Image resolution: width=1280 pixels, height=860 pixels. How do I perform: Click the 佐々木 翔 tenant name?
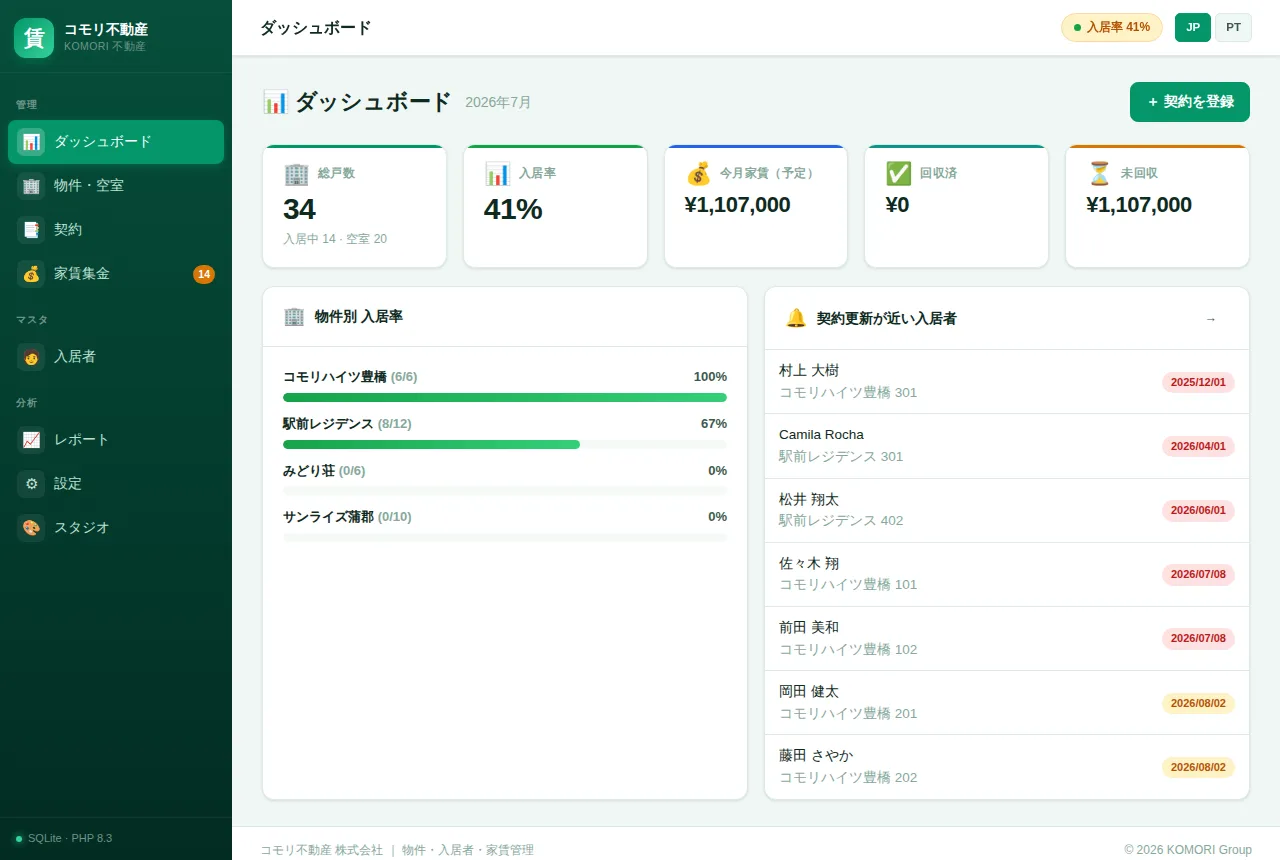pos(809,564)
